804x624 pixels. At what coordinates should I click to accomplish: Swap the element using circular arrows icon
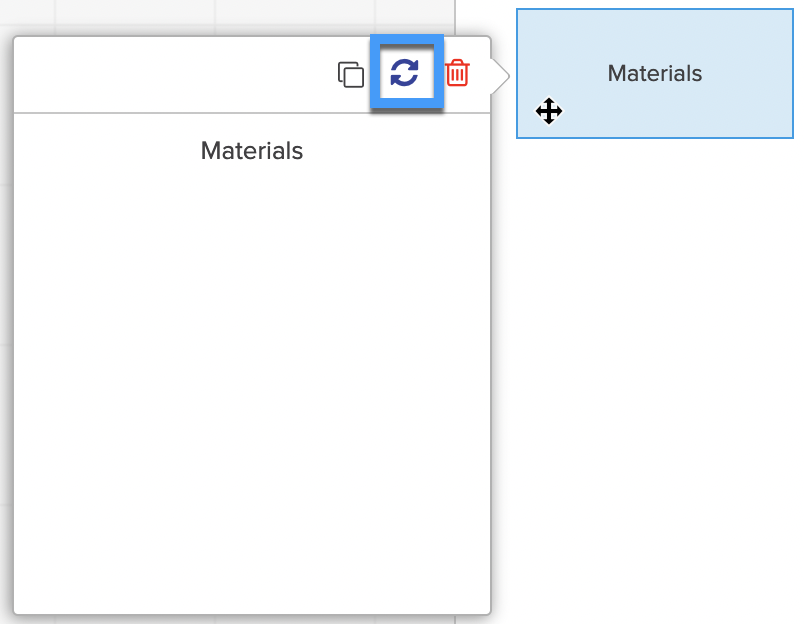(405, 73)
